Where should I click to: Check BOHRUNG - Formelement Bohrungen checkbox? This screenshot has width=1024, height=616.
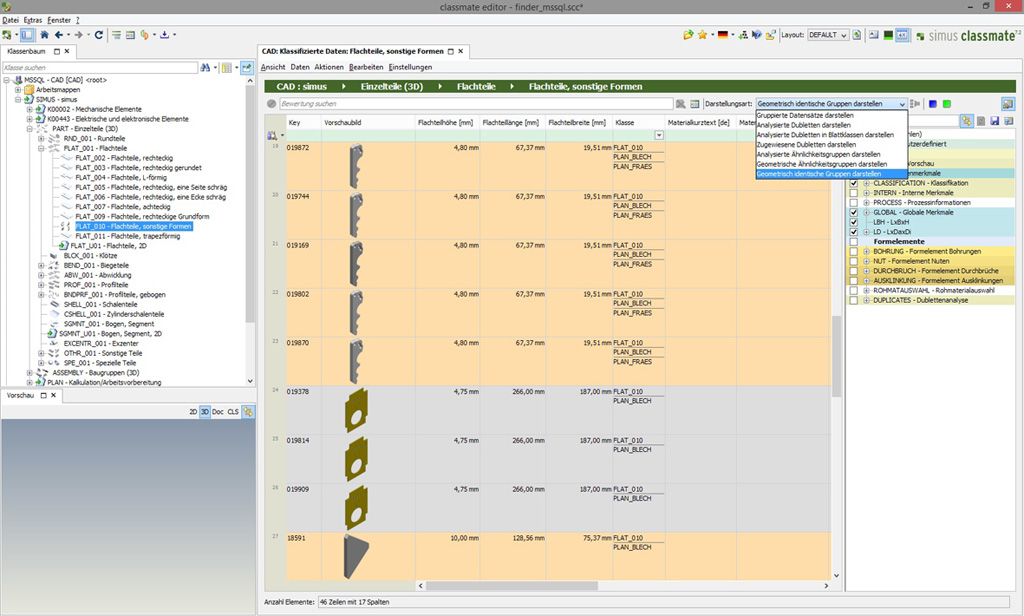[854, 251]
